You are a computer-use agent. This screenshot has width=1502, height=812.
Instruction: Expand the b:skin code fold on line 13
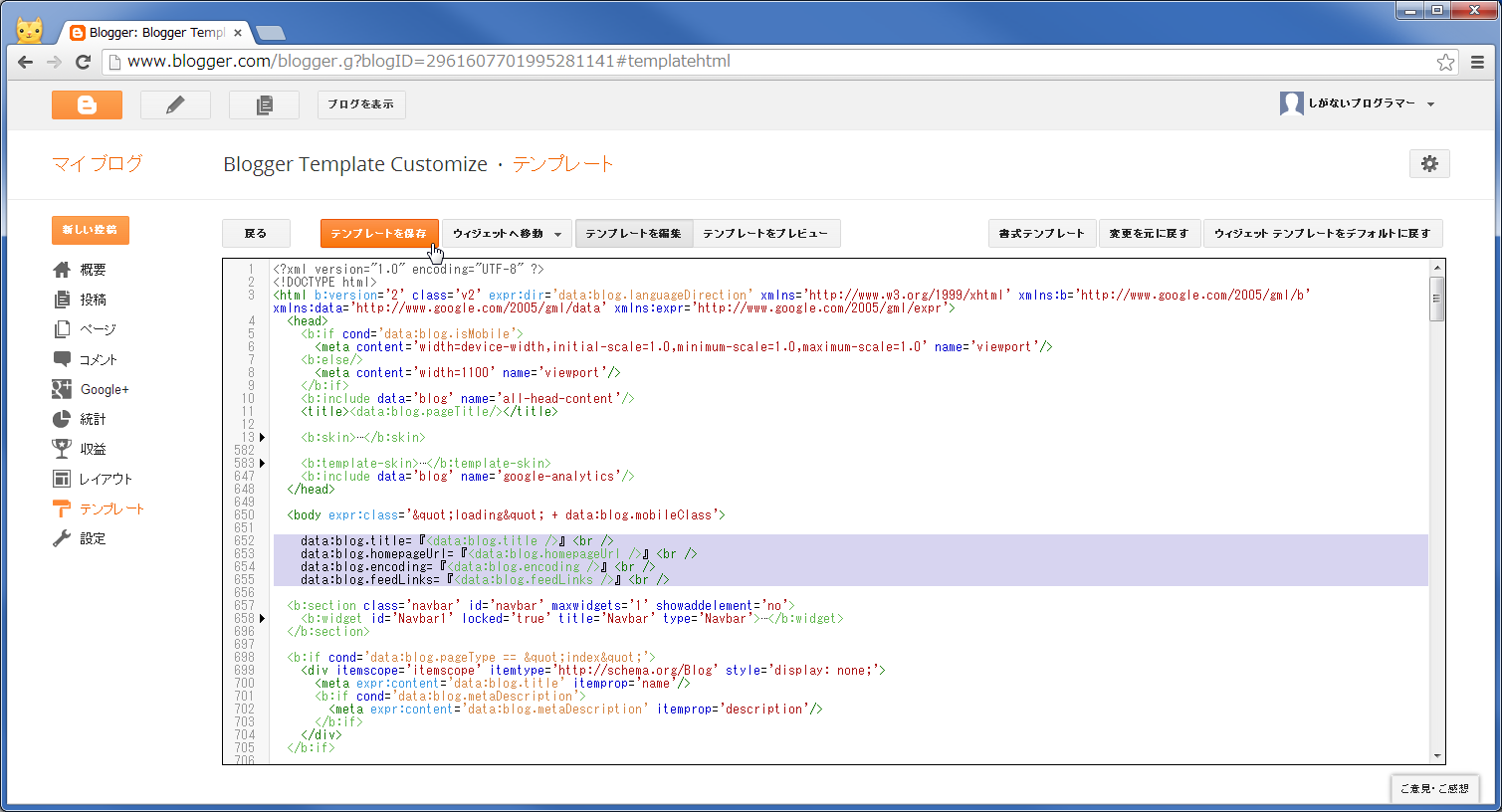coord(263,437)
